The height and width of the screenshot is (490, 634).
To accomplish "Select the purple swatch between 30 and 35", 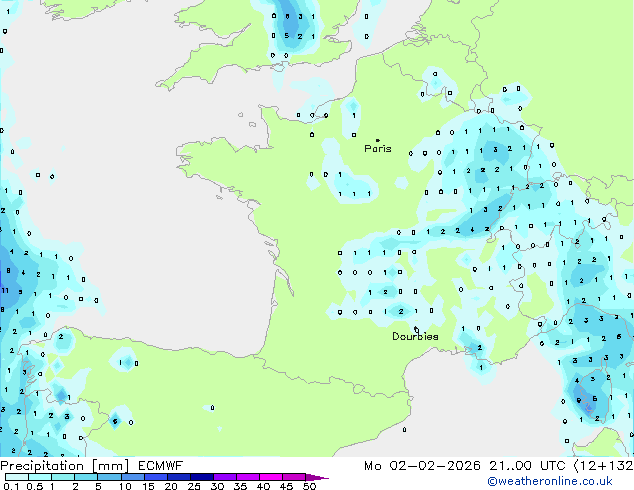I will click(224, 477).
